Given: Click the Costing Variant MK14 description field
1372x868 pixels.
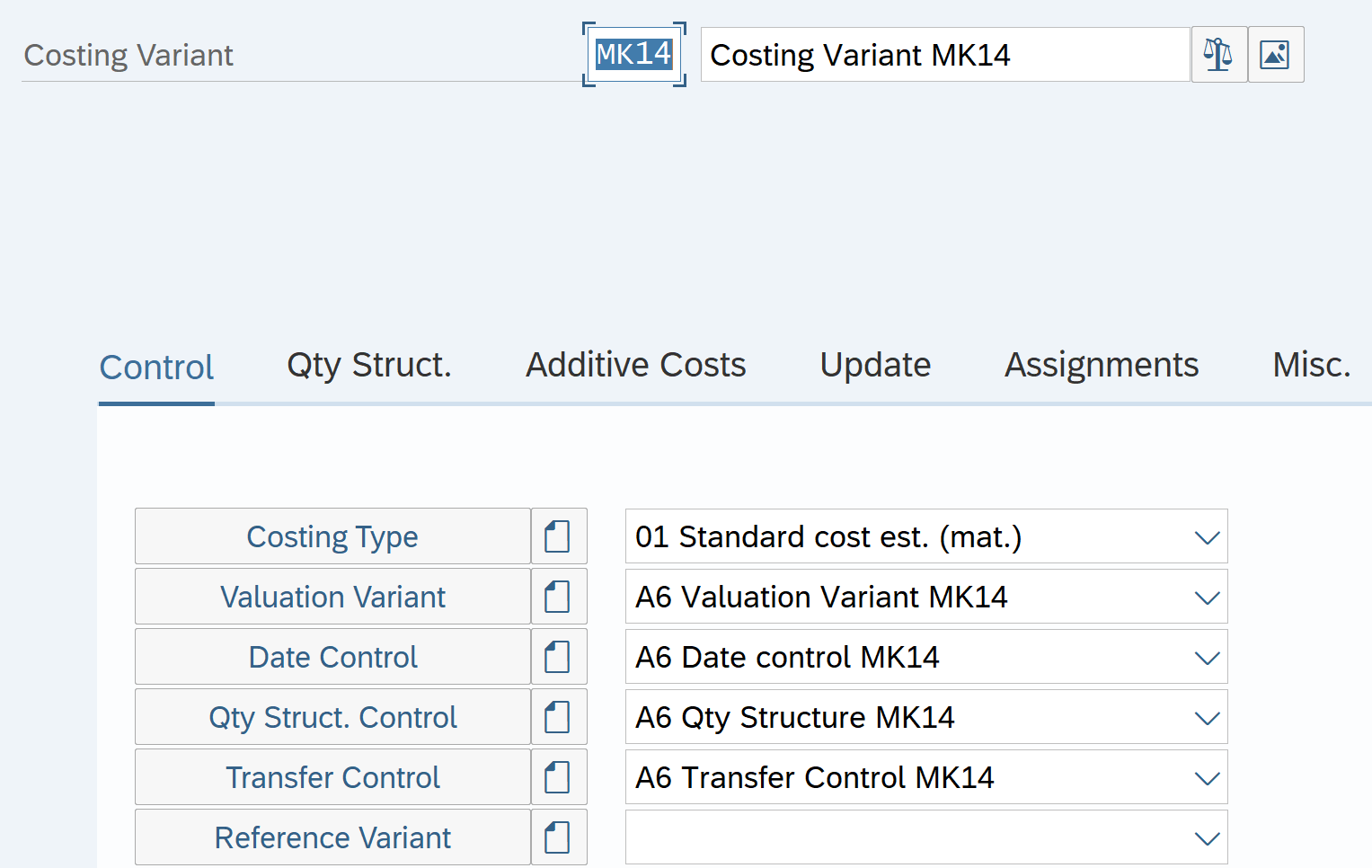Looking at the screenshot, I should tap(943, 55).
